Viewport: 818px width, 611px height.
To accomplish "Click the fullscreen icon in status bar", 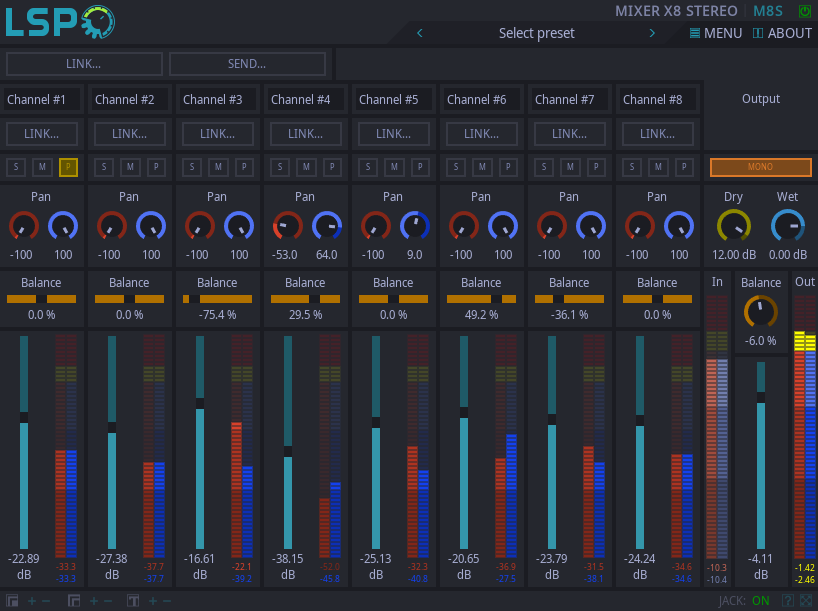I will point(806,601).
